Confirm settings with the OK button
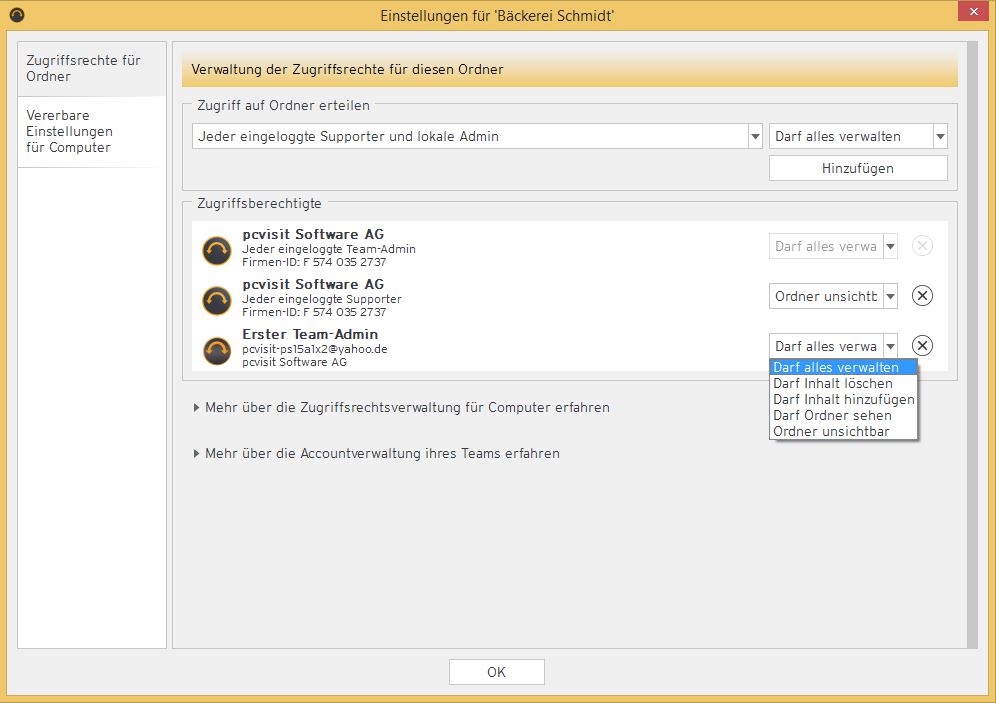 (x=496, y=672)
